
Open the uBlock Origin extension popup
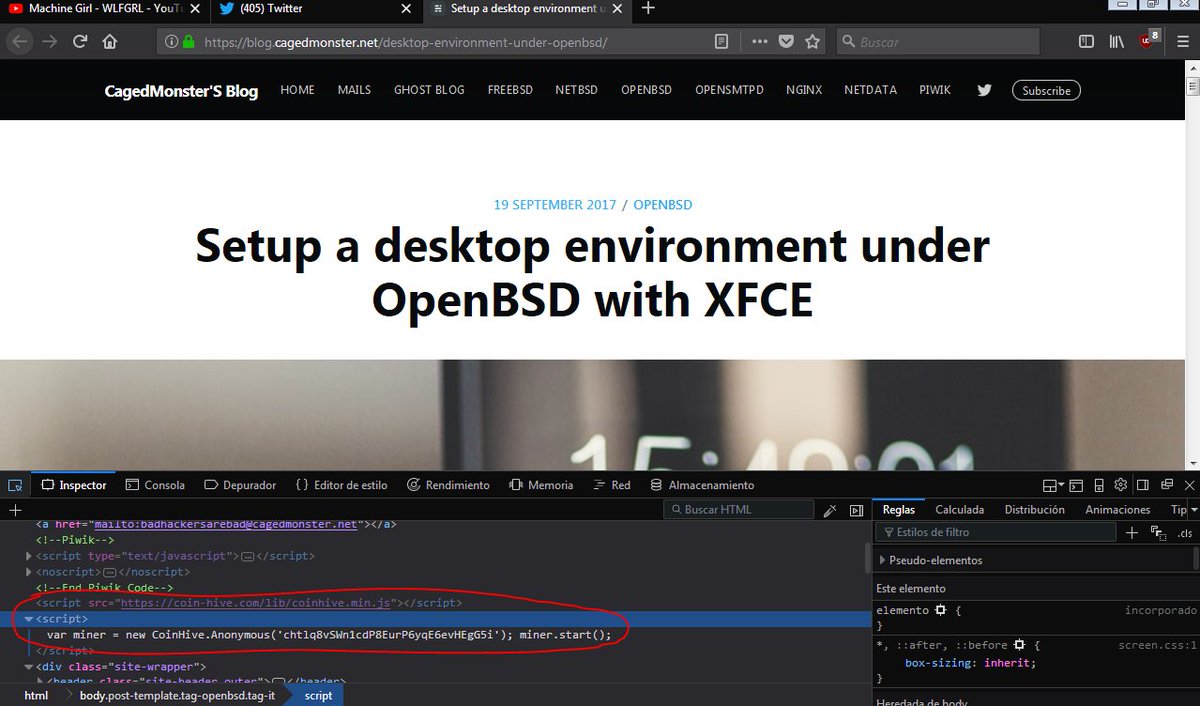(1149, 42)
